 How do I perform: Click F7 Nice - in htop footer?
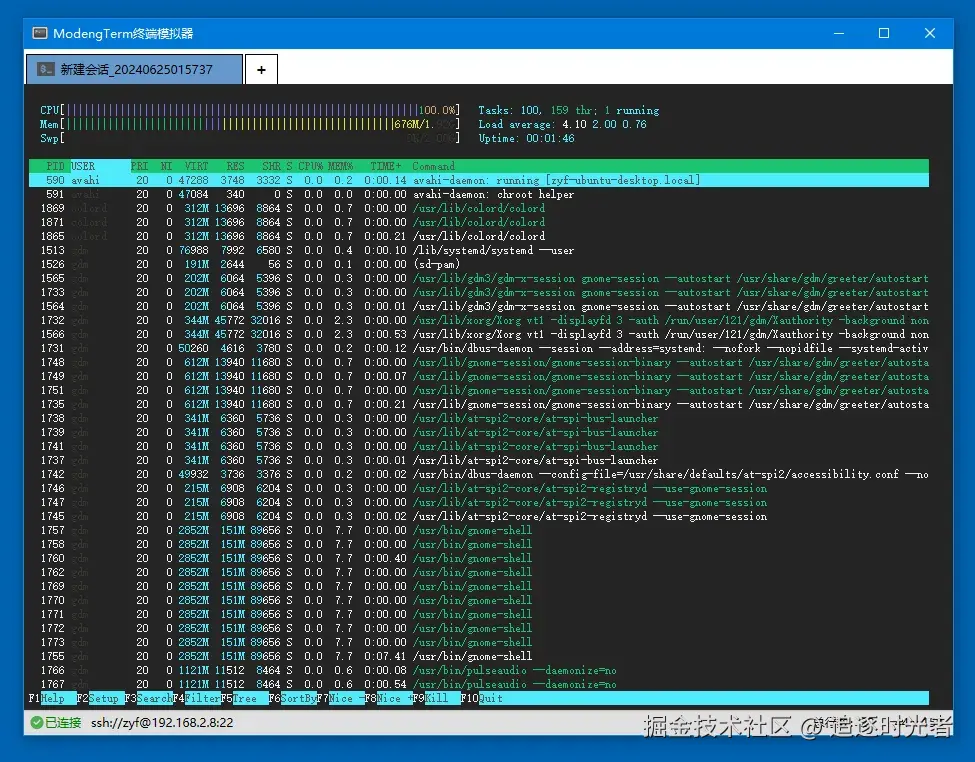coord(340,698)
